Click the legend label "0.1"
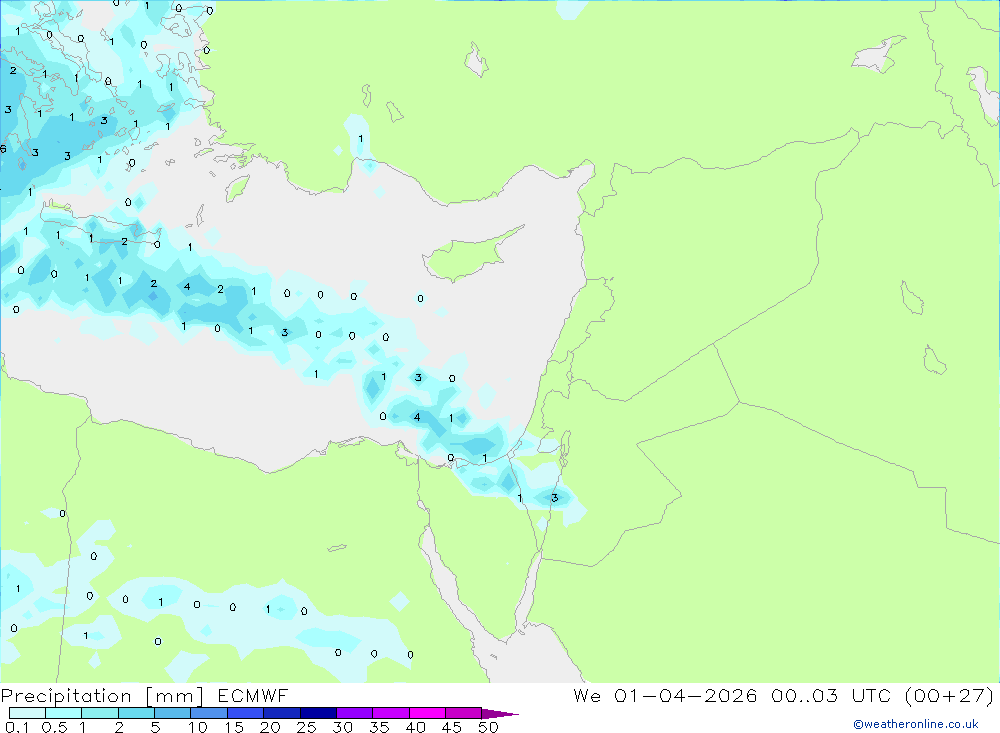The width and height of the screenshot is (1000, 733). coord(17,727)
